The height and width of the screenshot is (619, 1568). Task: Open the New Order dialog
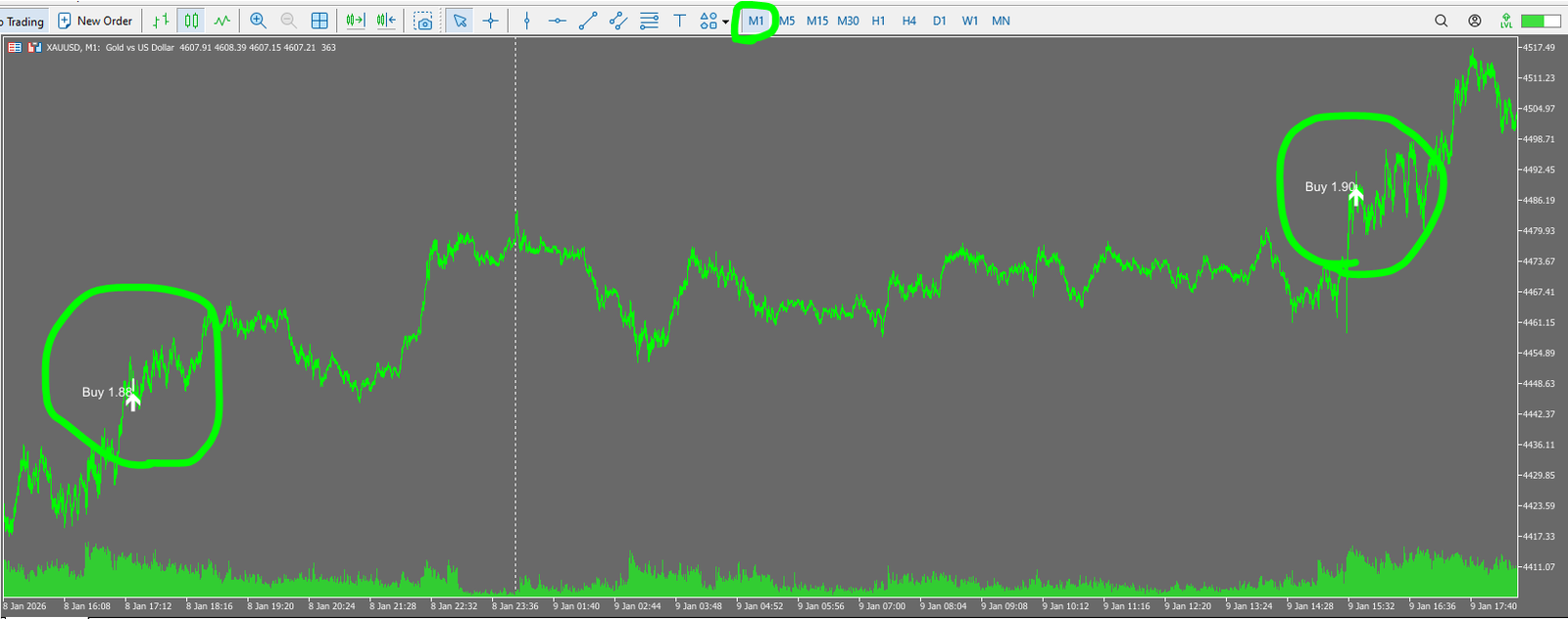pos(95,21)
